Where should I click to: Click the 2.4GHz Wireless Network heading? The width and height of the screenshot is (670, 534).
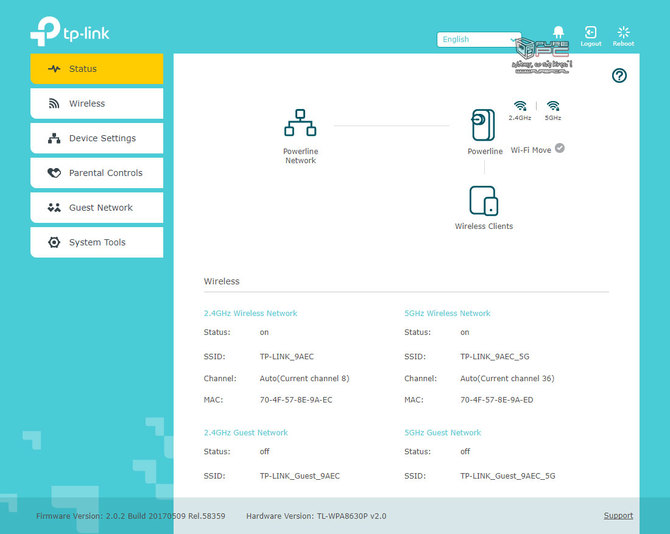coord(250,313)
